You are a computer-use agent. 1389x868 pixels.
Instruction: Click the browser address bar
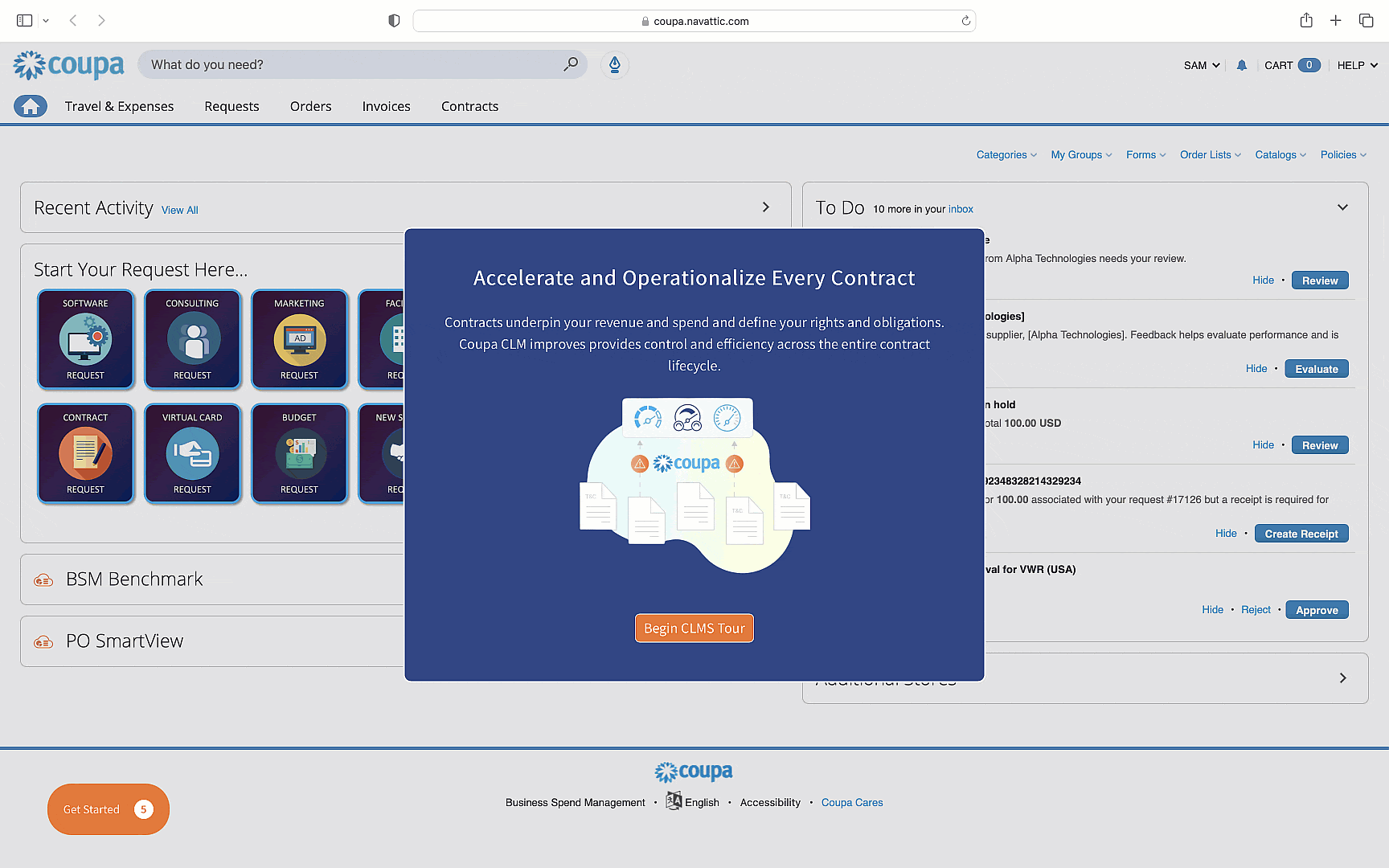(x=694, y=21)
